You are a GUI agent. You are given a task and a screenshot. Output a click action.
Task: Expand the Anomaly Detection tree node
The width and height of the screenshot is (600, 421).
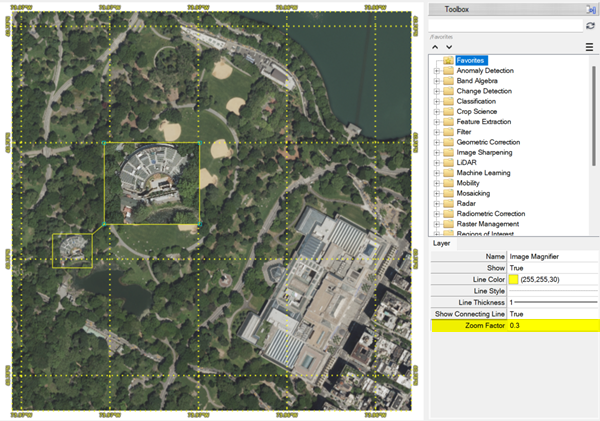point(436,70)
